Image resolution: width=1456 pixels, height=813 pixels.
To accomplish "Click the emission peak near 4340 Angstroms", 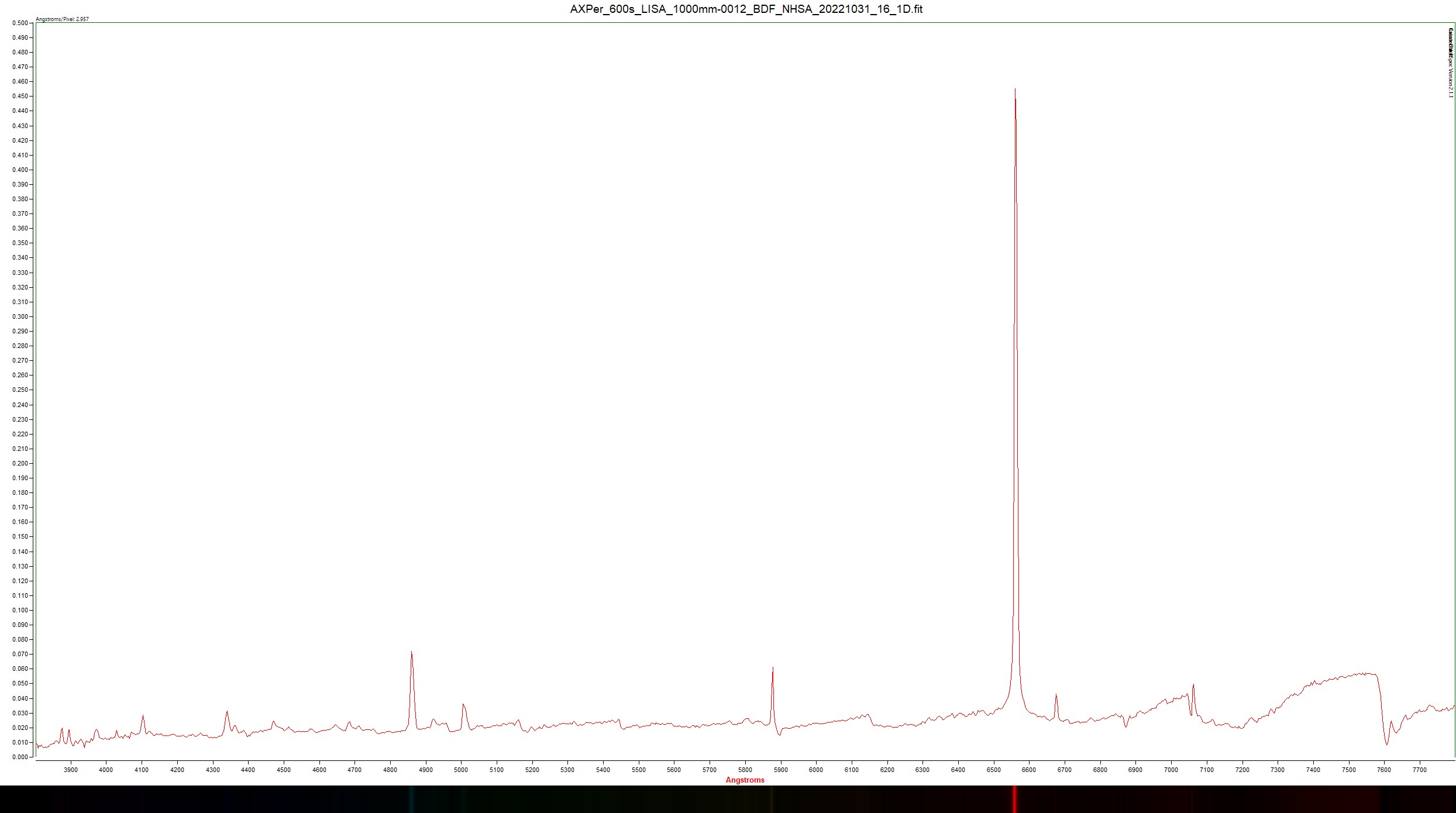I will click(227, 712).
